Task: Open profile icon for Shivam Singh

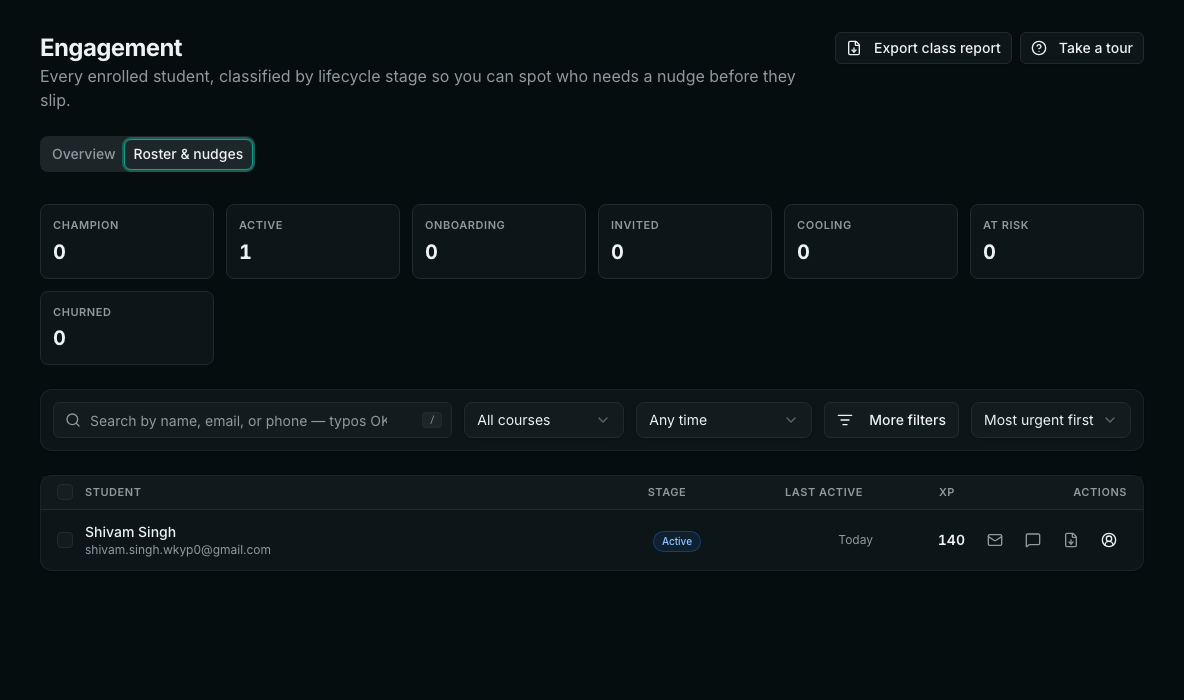Action: [1108, 540]
